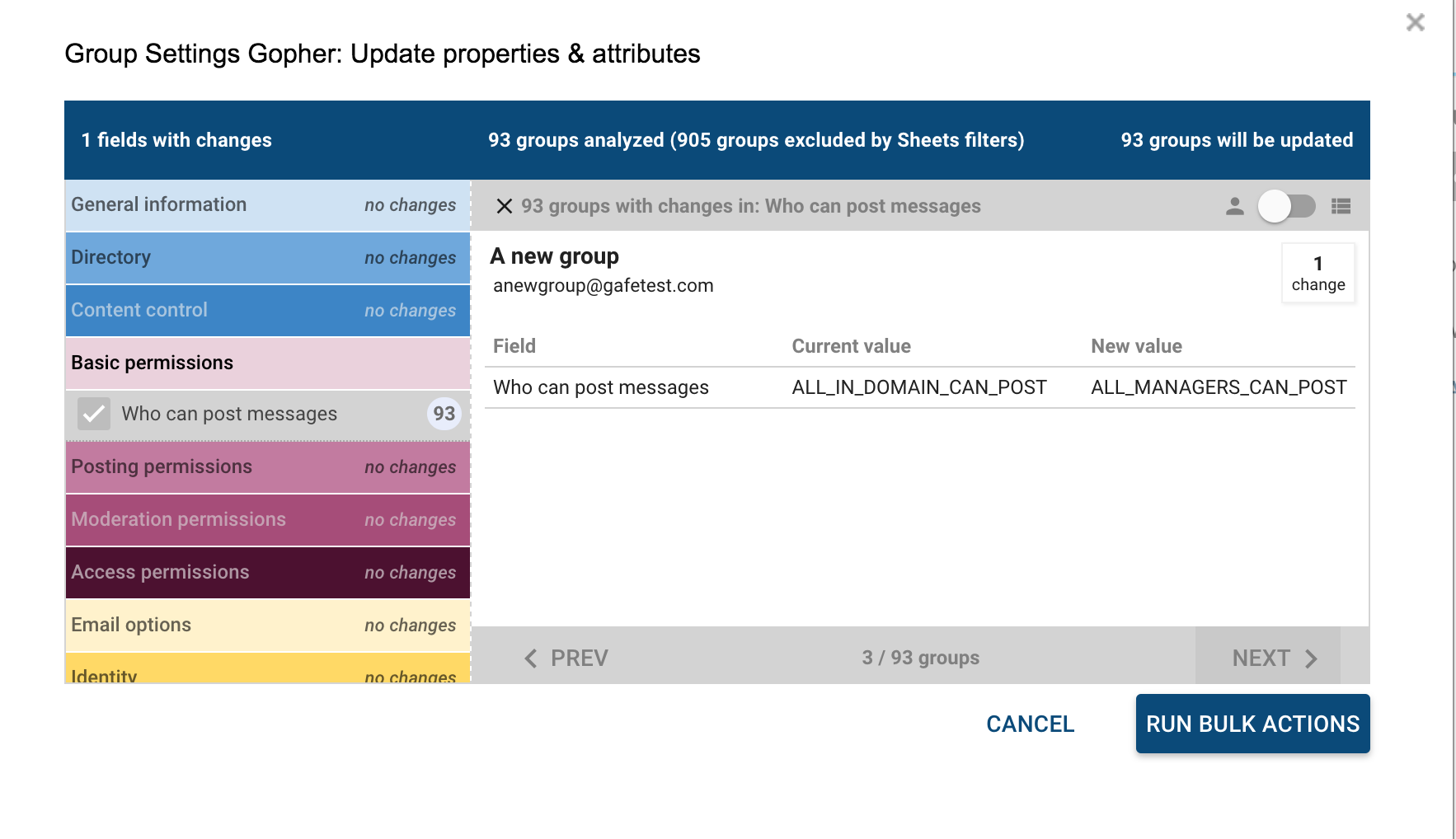Click the 1 change counter box
The image size is (1456, 839).
point(1317,274)
